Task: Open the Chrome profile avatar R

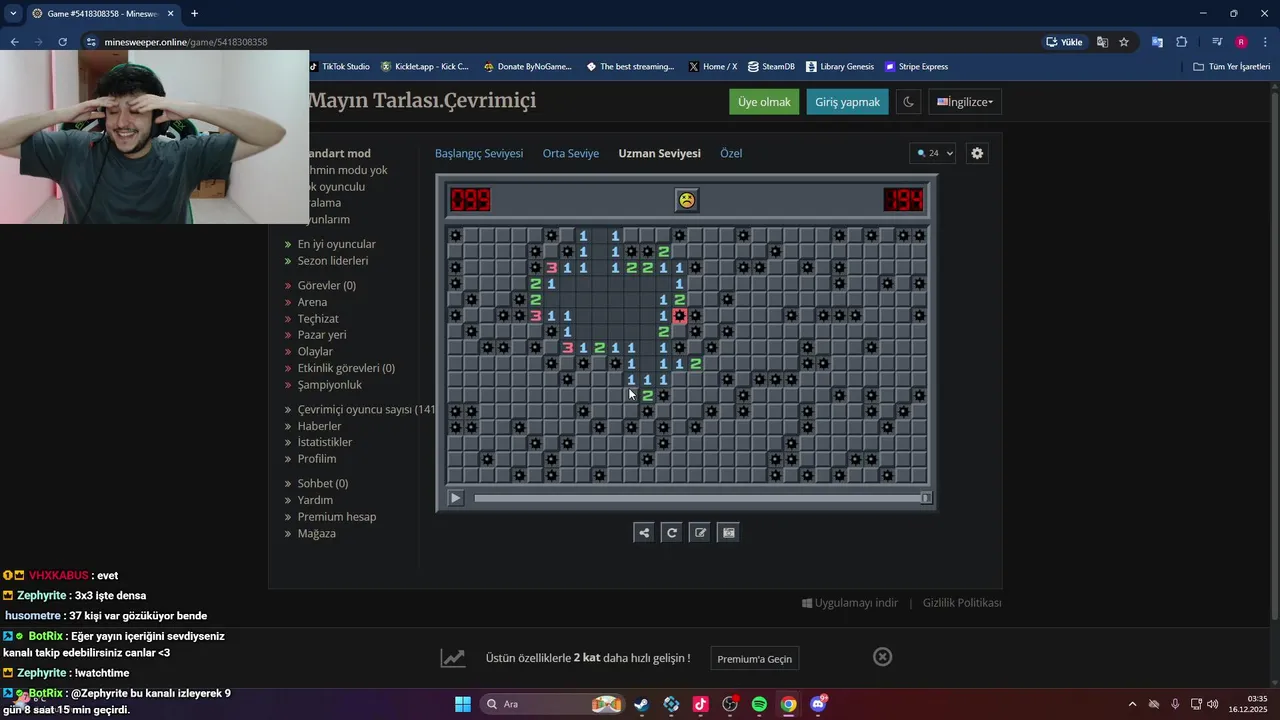Action: pos(1241,42)
